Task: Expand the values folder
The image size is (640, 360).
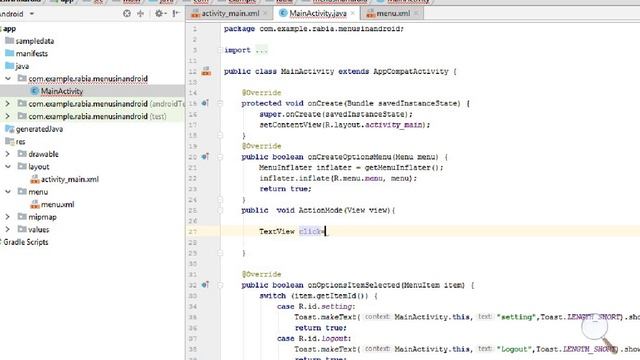Action: tap(8, 229)
